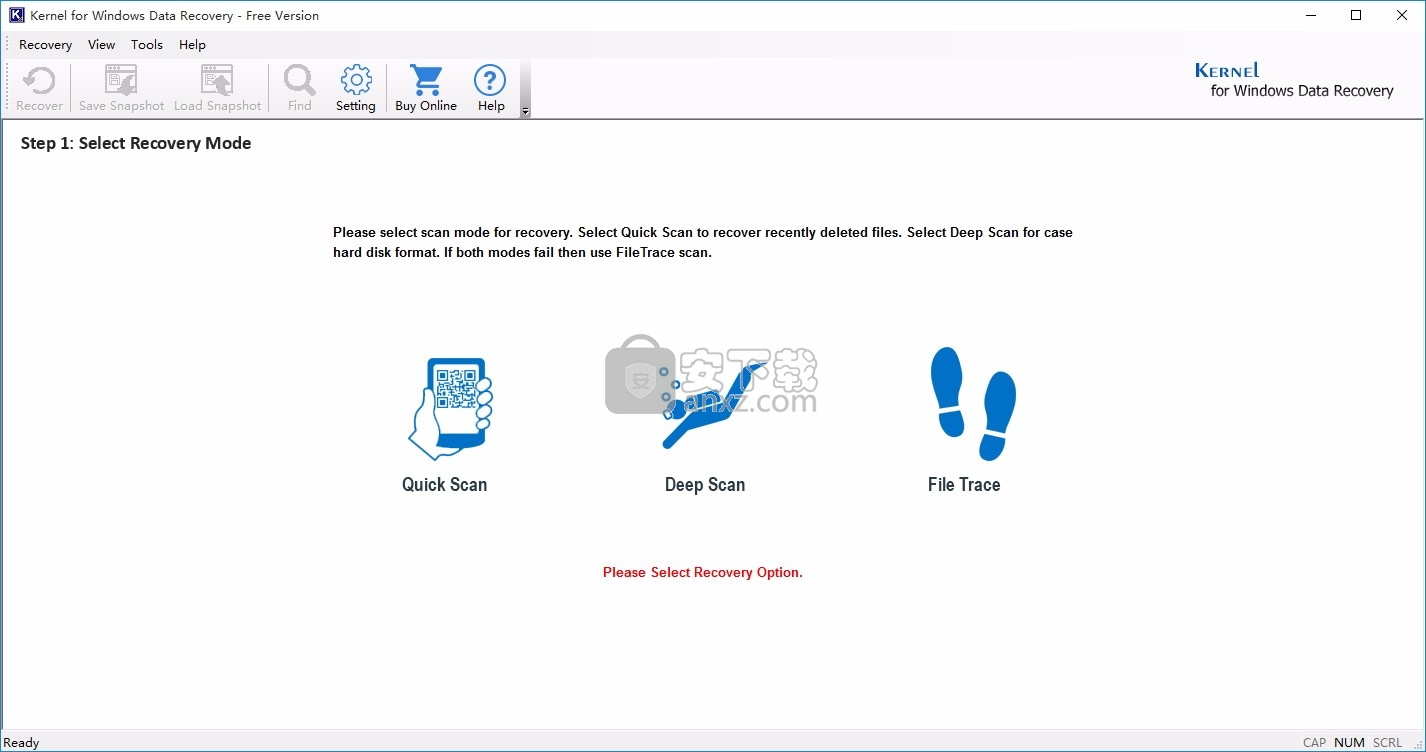Click the File Trace label
The height and width of the screenshot is (752, 1426).
coord(964,484)
